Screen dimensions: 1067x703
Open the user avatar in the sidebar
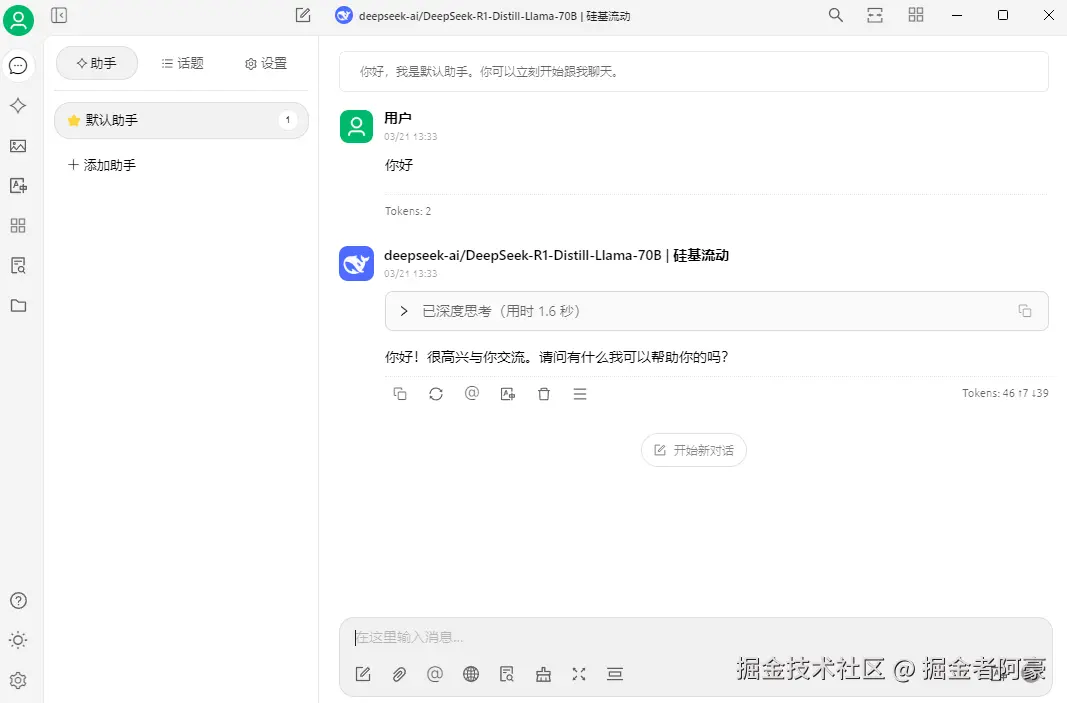18,20
